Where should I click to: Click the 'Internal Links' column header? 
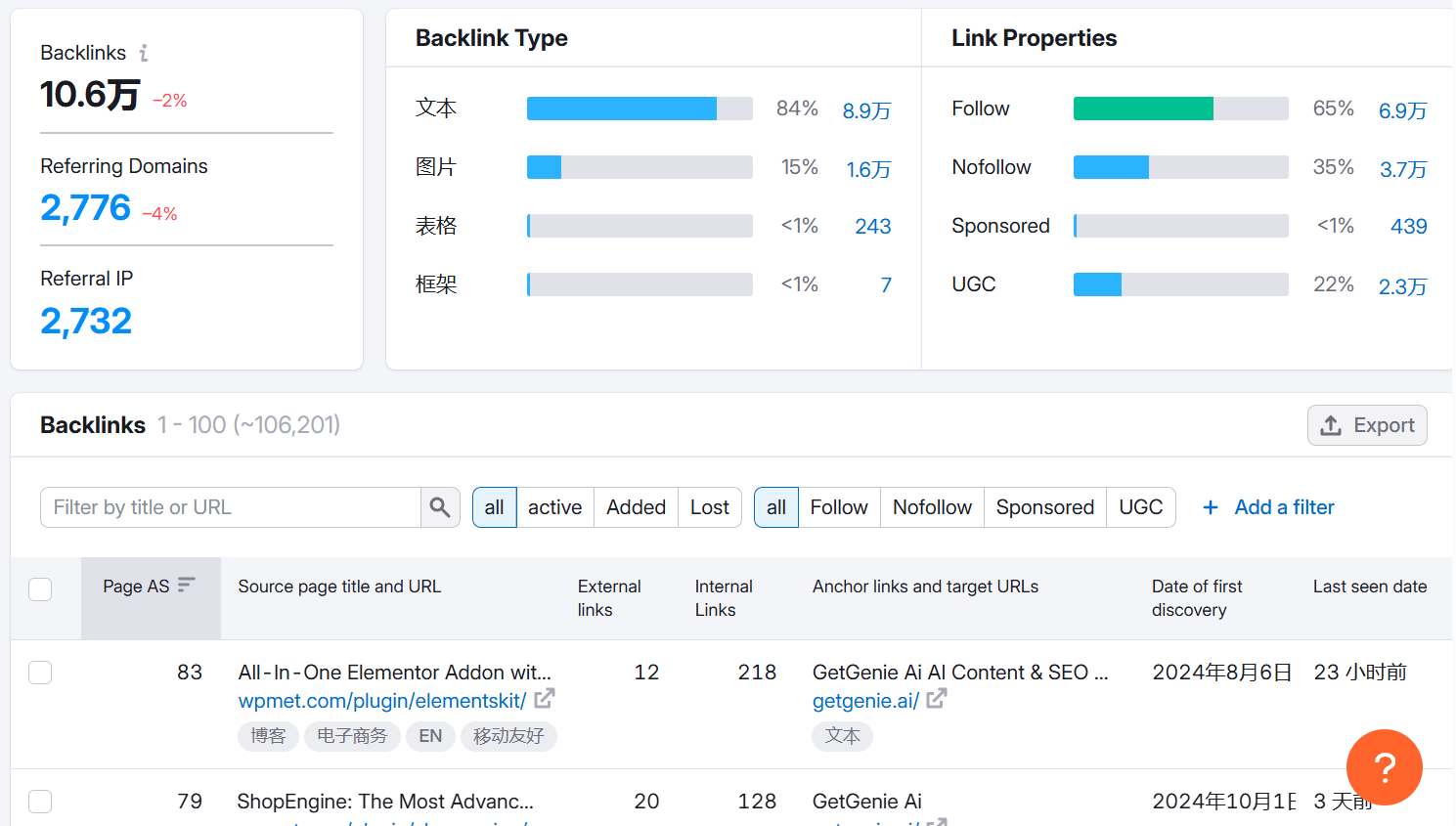click(724, 598)
